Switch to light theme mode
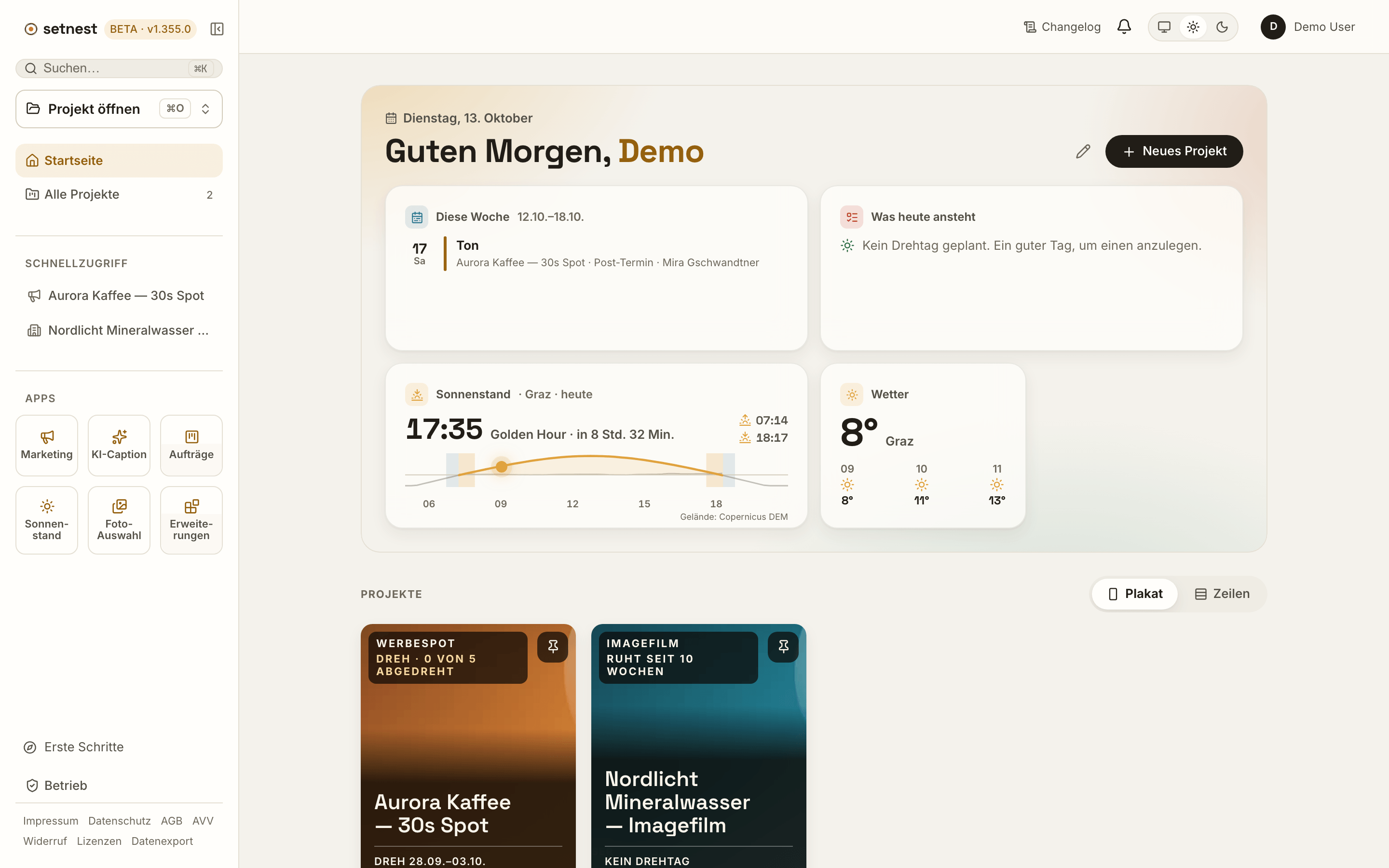Viewport: 1389px width, 868px height. pyautogui.click(x=1193, y=27)
